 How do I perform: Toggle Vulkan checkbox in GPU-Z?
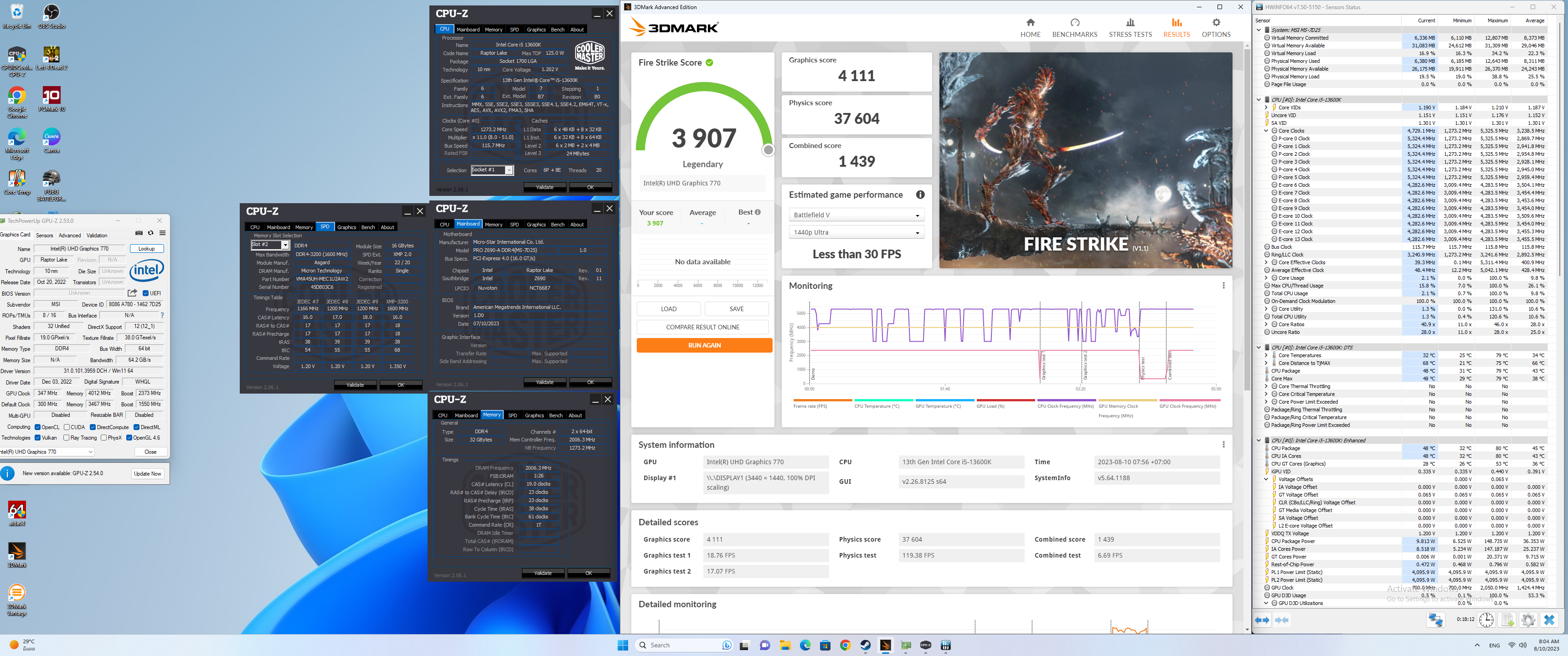[x=38, y=437]
